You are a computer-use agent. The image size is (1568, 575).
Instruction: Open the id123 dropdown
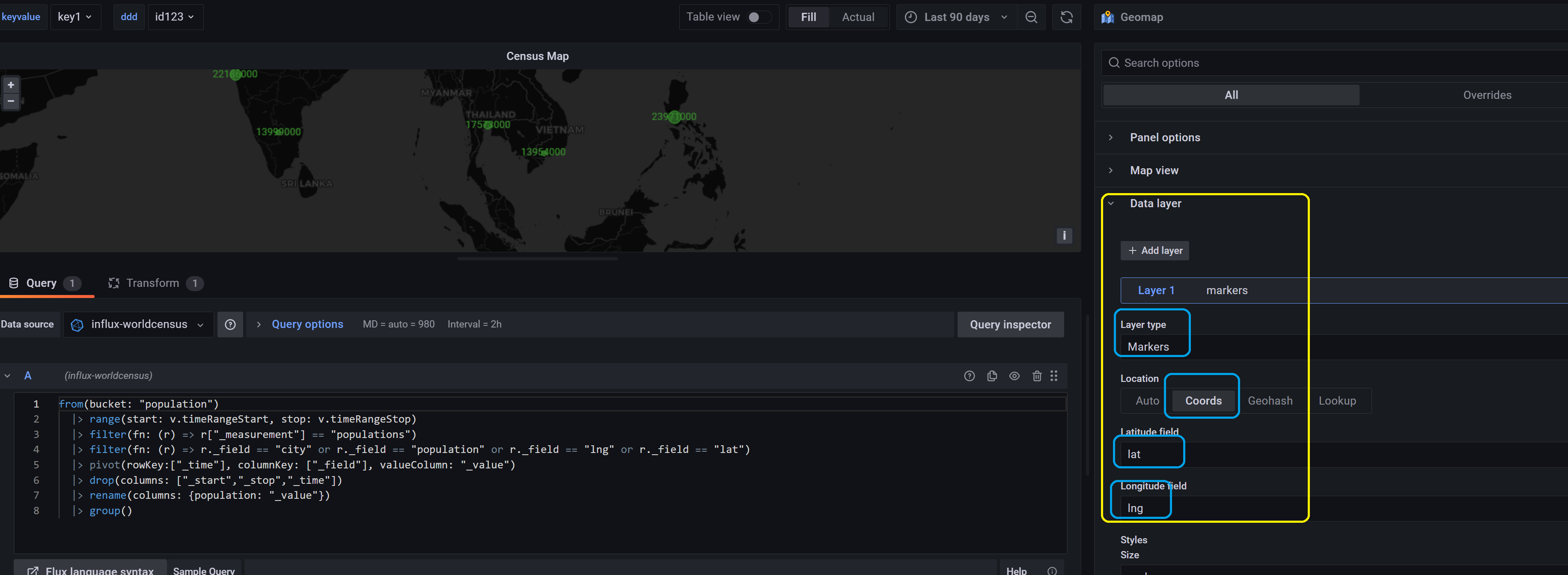[175, 16]
